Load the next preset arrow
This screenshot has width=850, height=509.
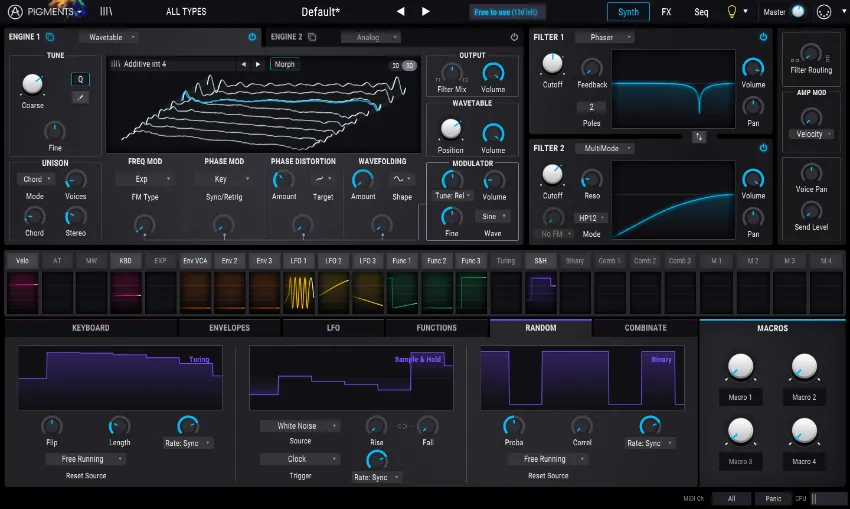(x=426, y=11)
